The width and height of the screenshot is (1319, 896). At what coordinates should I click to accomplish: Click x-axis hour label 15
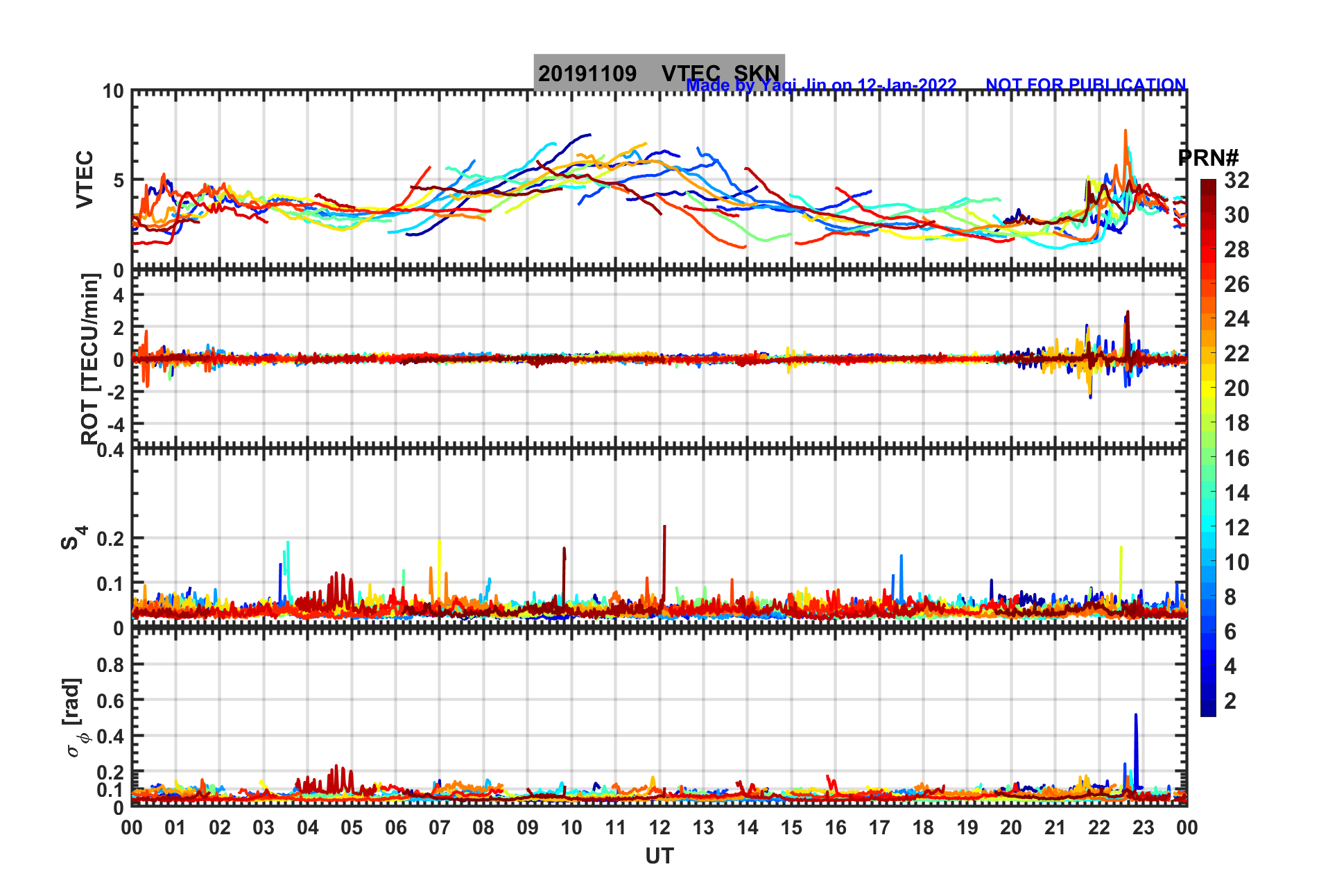tap(791, 827)
